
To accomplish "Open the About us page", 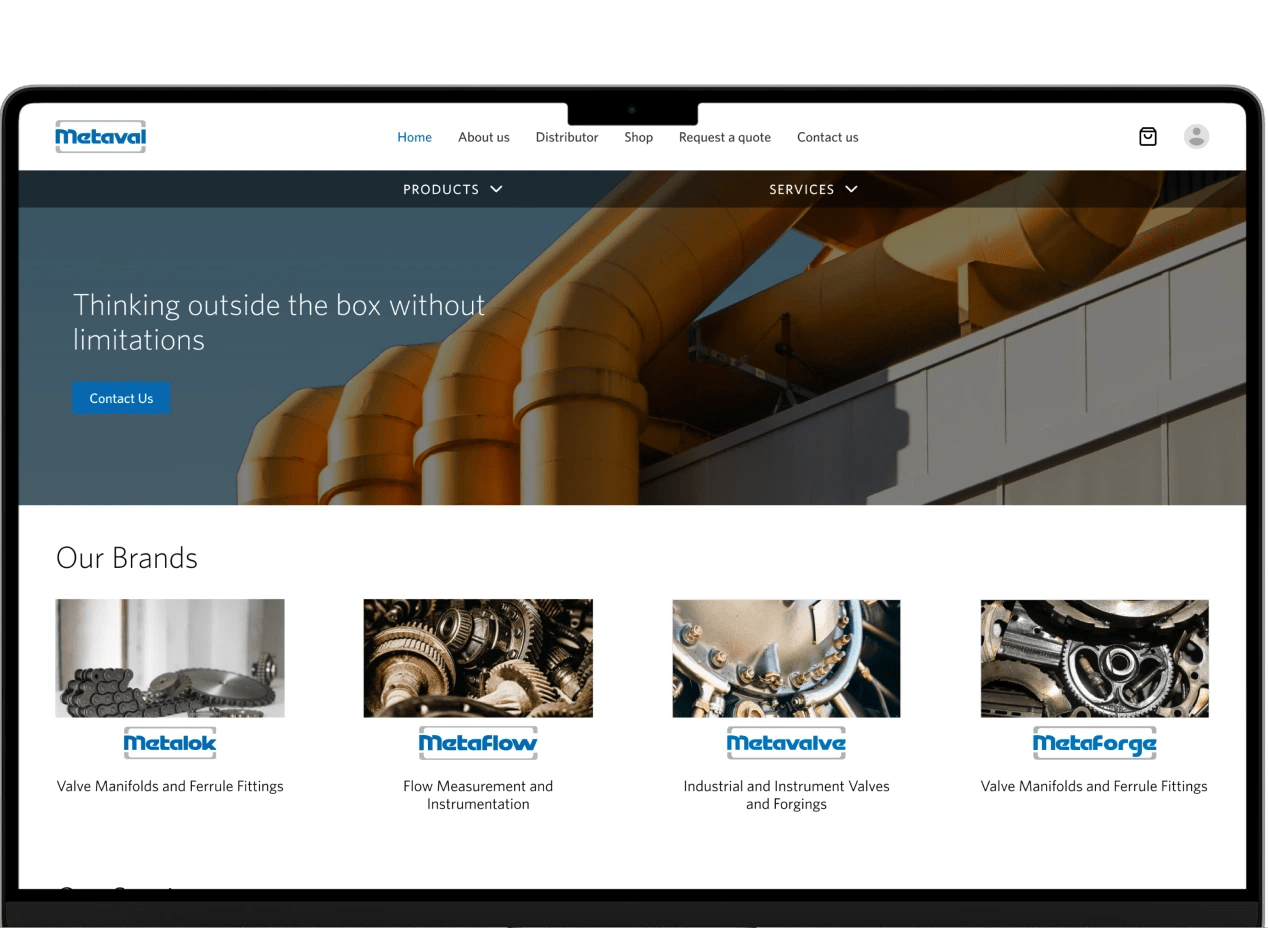I will [484, 137].
